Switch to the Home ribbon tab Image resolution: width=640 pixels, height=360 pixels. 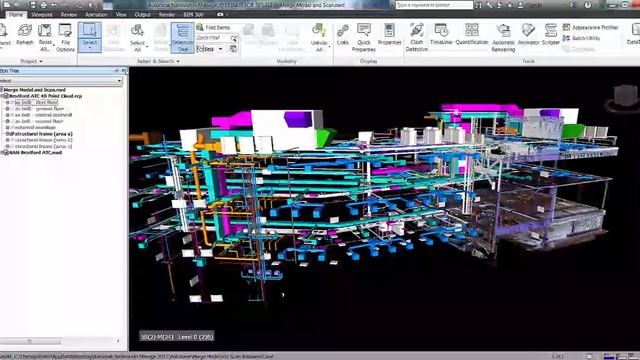coord(16,14)
